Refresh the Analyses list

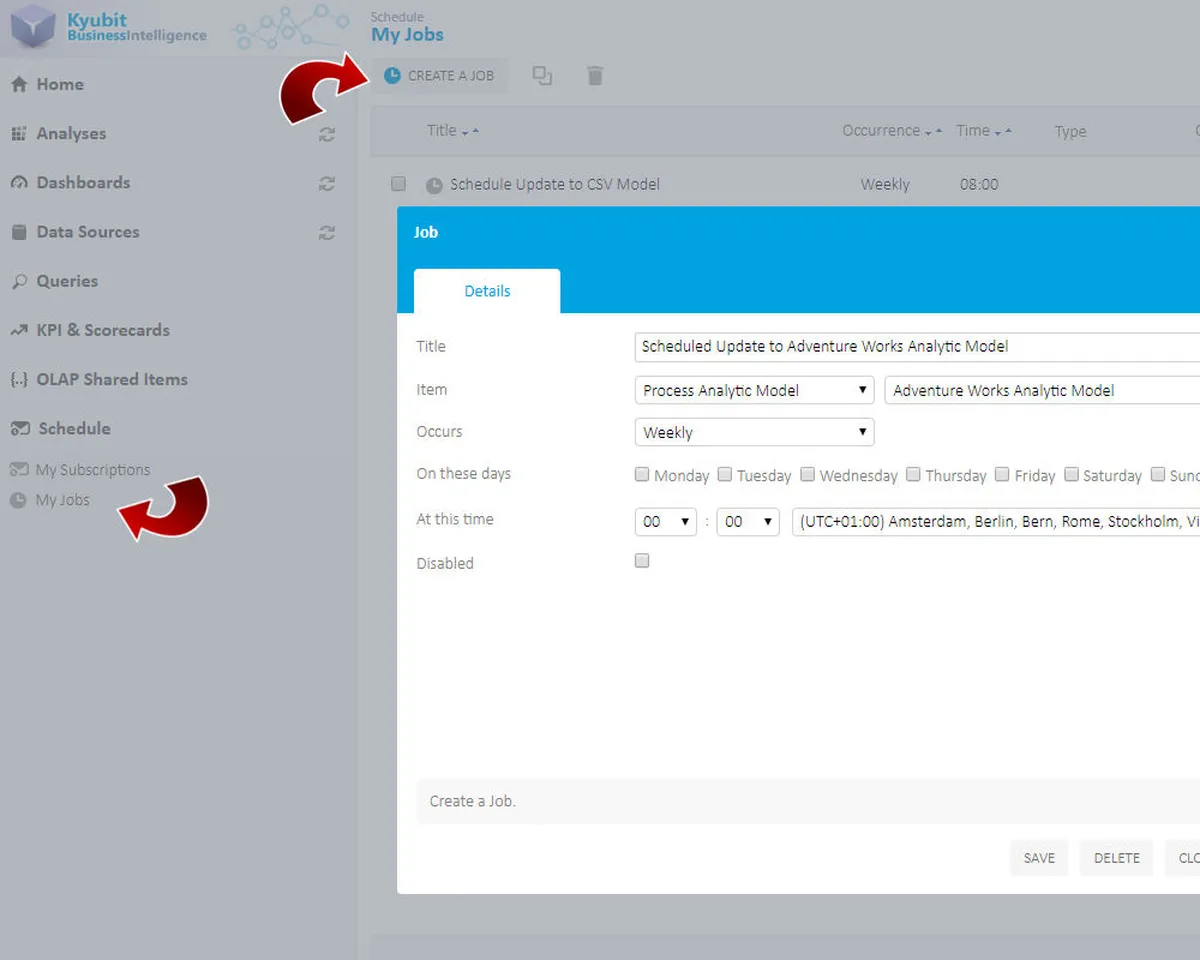[x=326, y=134]
